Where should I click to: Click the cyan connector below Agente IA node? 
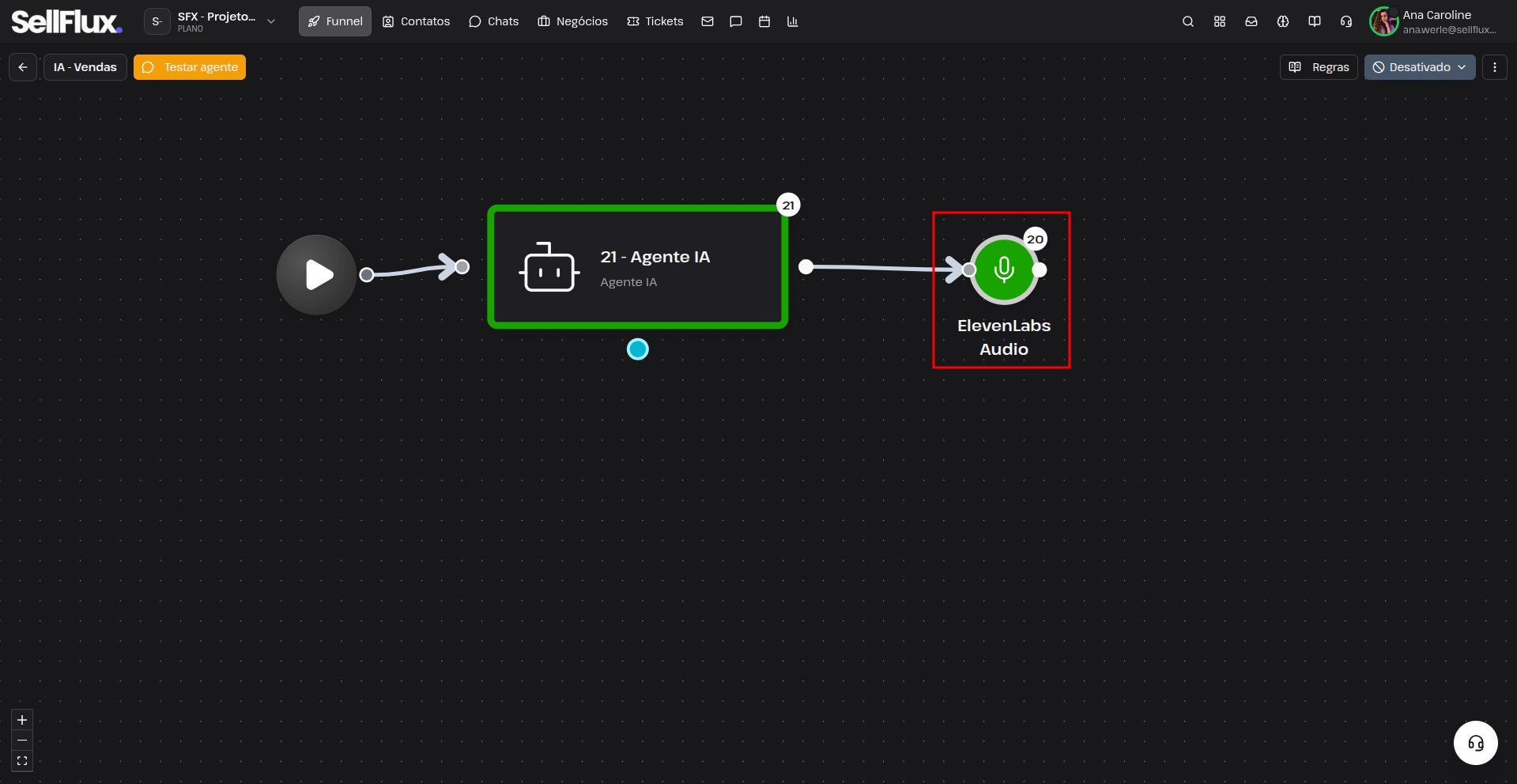638,349
